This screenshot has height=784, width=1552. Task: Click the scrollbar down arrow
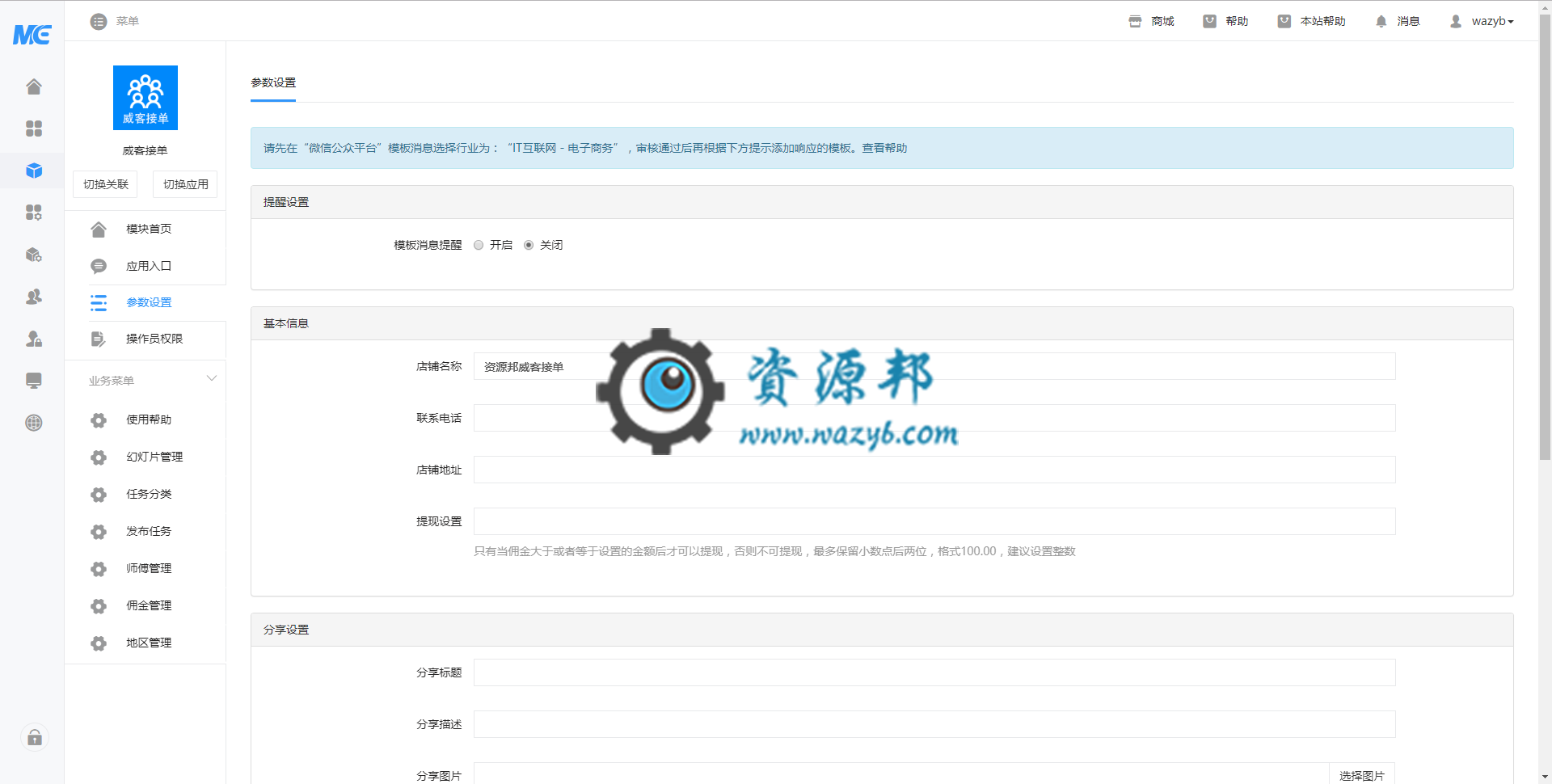pyautogui.click(x=1545, y=778)
